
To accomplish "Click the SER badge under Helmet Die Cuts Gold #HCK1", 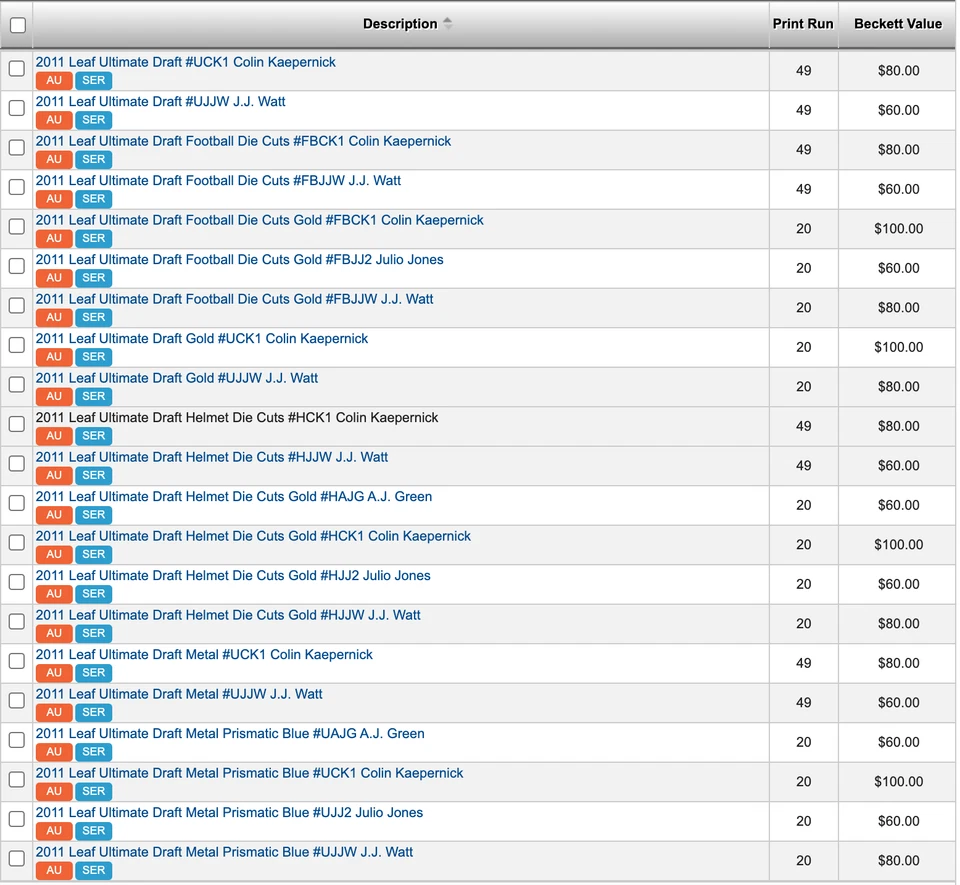I will tap(94, 554).
